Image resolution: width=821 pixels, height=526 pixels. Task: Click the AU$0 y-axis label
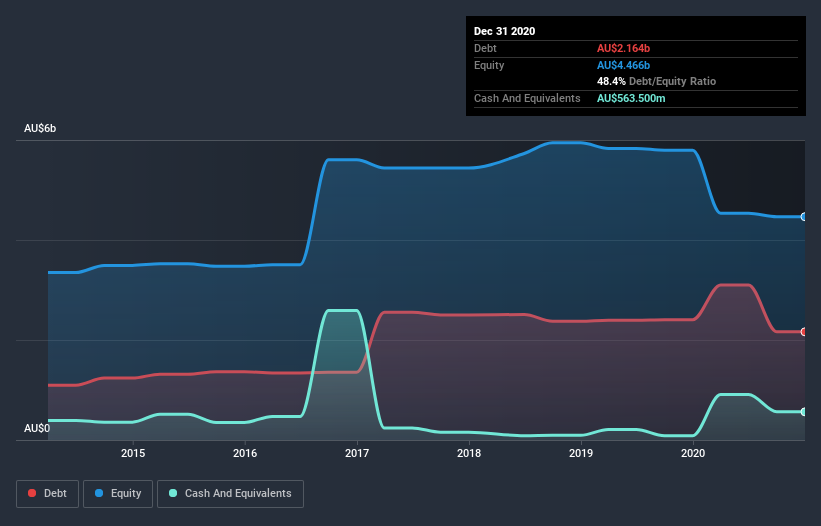click(37, 428)
